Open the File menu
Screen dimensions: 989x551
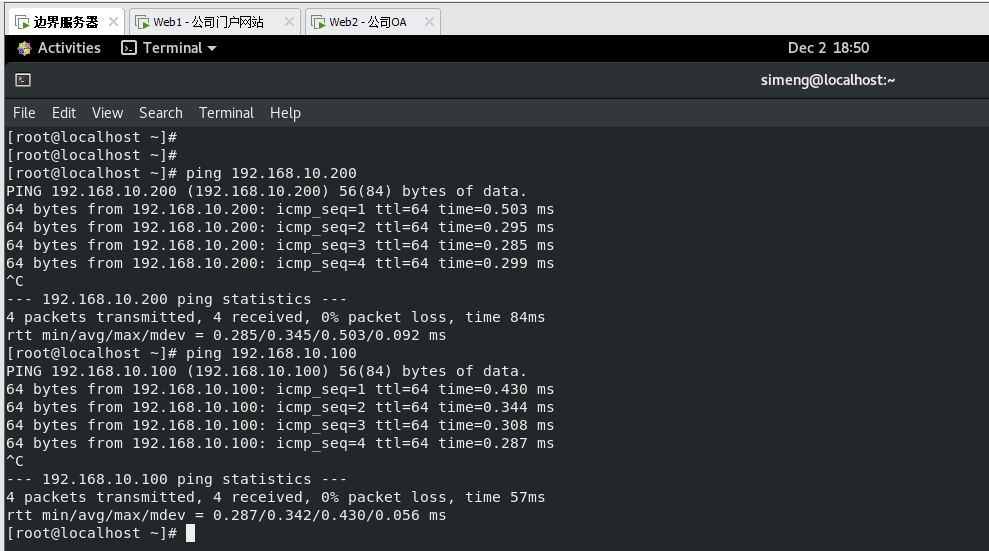[x=24, y=113]
